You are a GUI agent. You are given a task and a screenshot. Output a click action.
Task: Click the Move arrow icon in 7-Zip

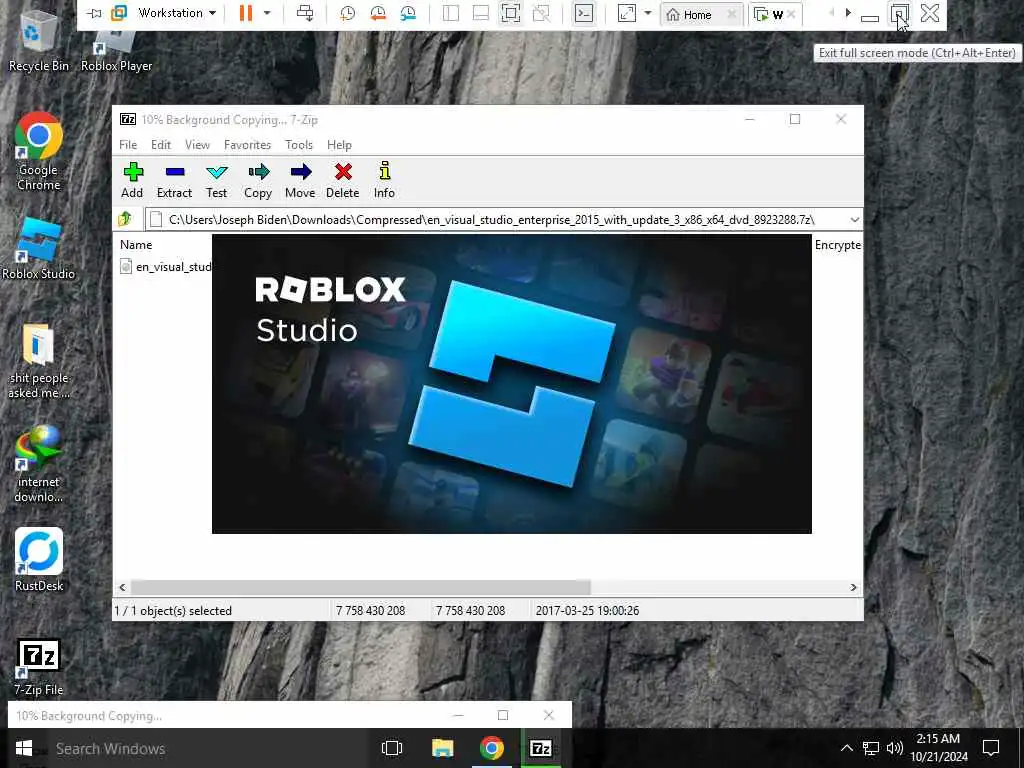pyautogui.click(x=300, y=180)
